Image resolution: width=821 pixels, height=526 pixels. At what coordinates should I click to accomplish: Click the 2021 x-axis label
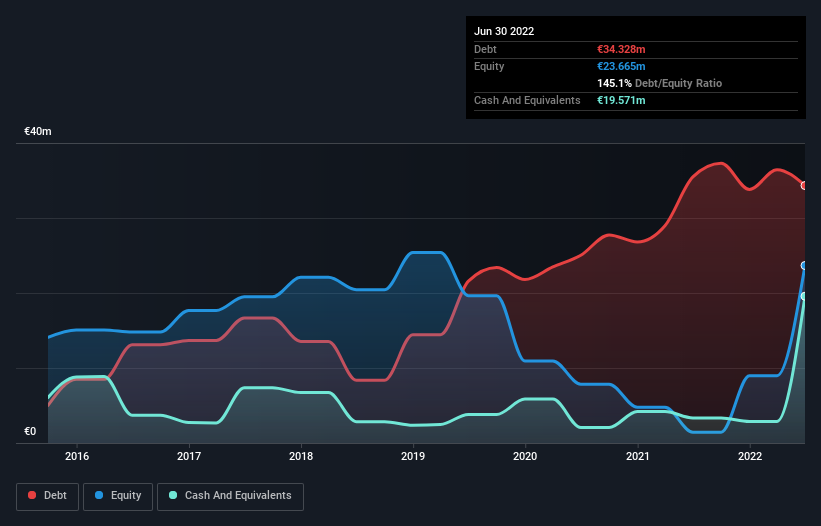(x=638, y=456)
